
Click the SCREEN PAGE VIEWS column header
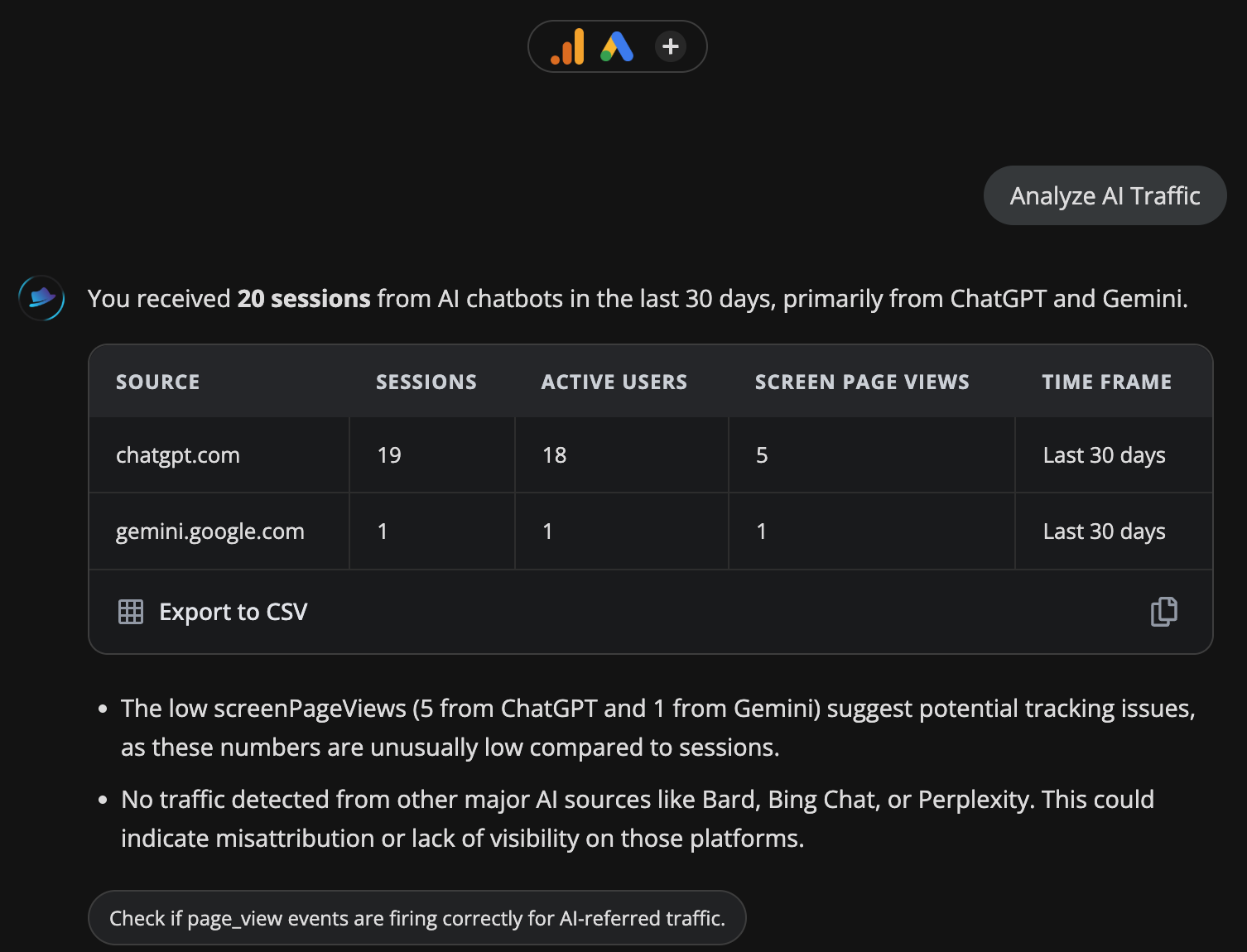point(862,382)
